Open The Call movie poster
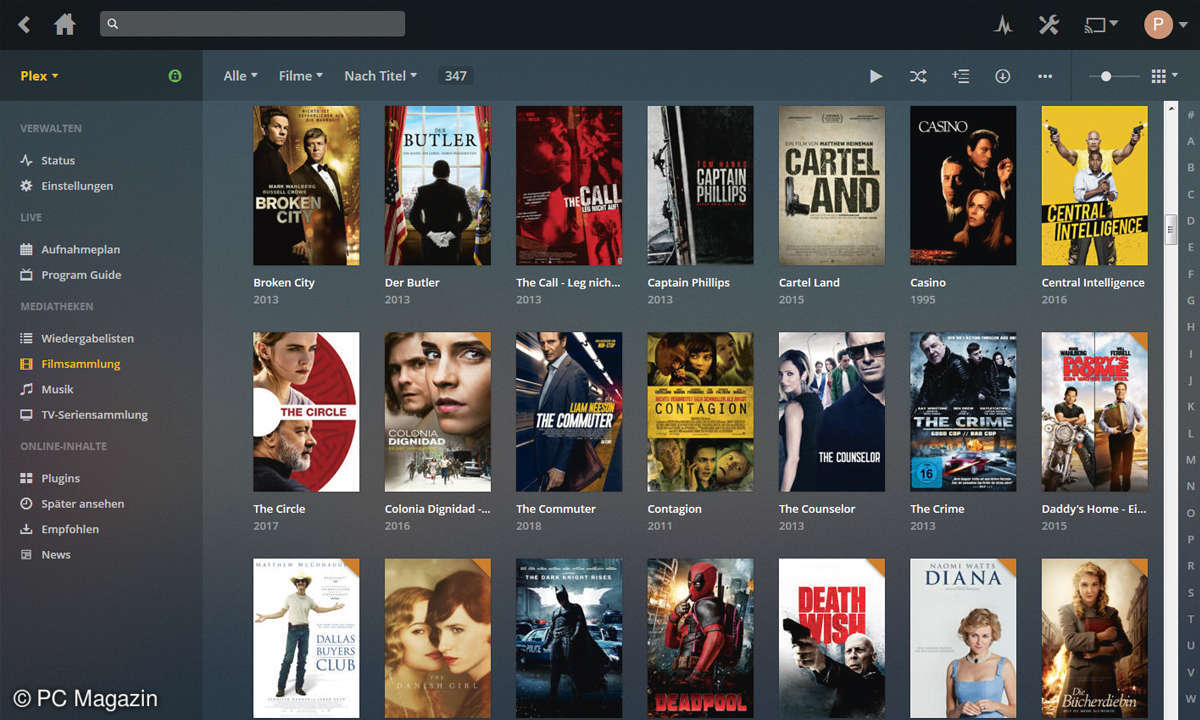 pyautogui.click(x=569, y=185)
